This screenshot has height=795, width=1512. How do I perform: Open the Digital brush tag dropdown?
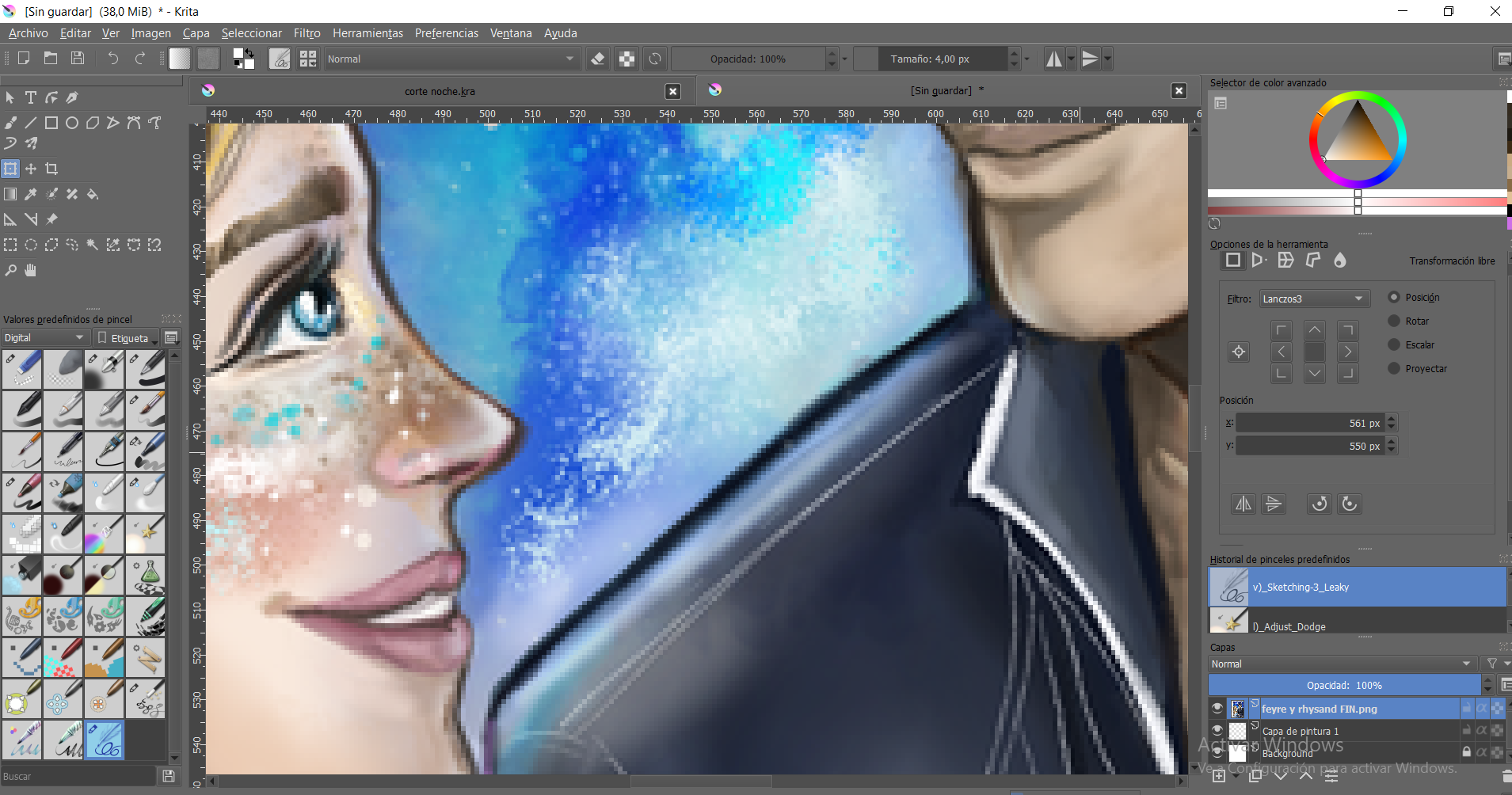[x=44, y=338]
